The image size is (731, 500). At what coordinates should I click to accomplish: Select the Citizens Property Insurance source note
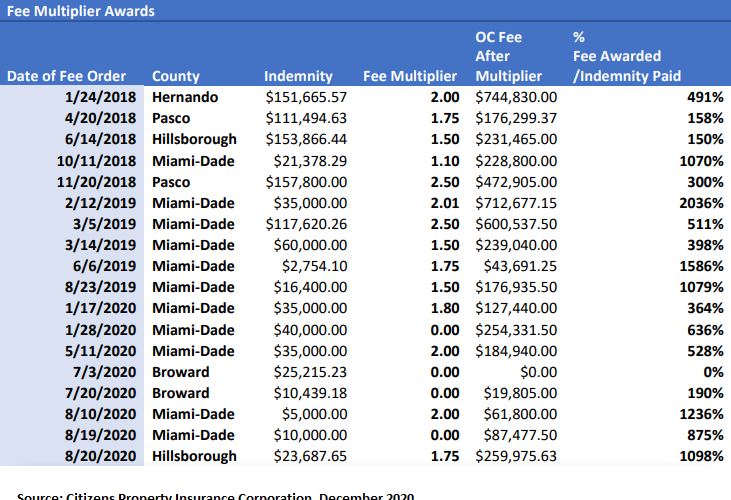[x=215, y=495]
